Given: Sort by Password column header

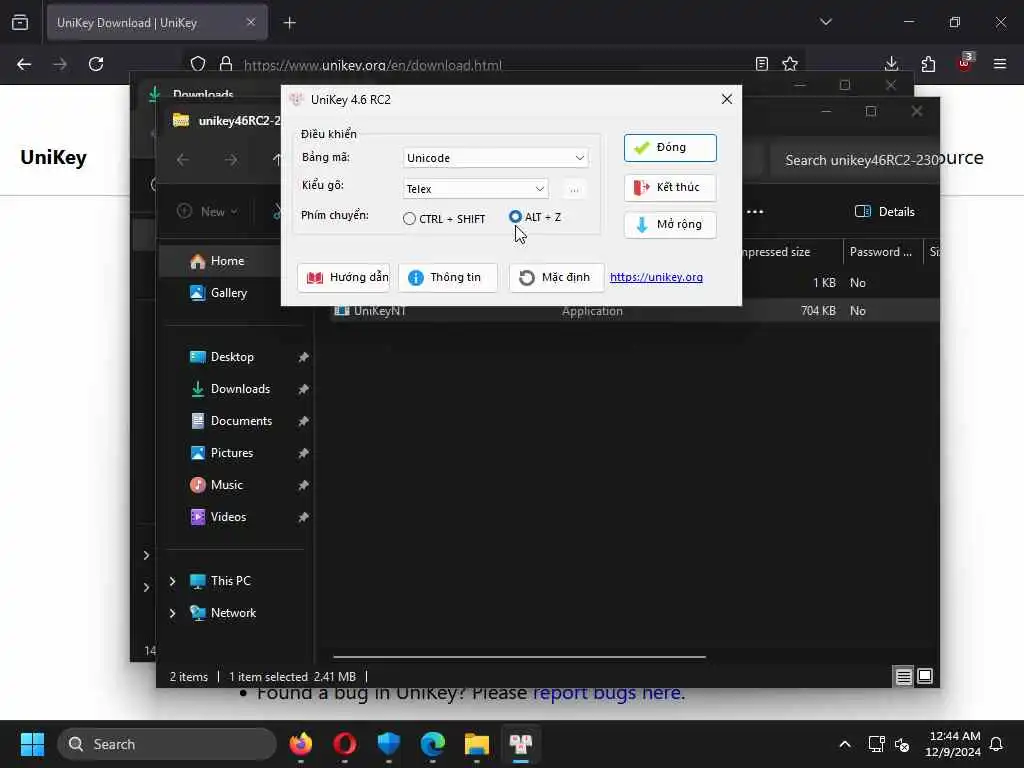Looking at the screenshot, I should (881, 252).
